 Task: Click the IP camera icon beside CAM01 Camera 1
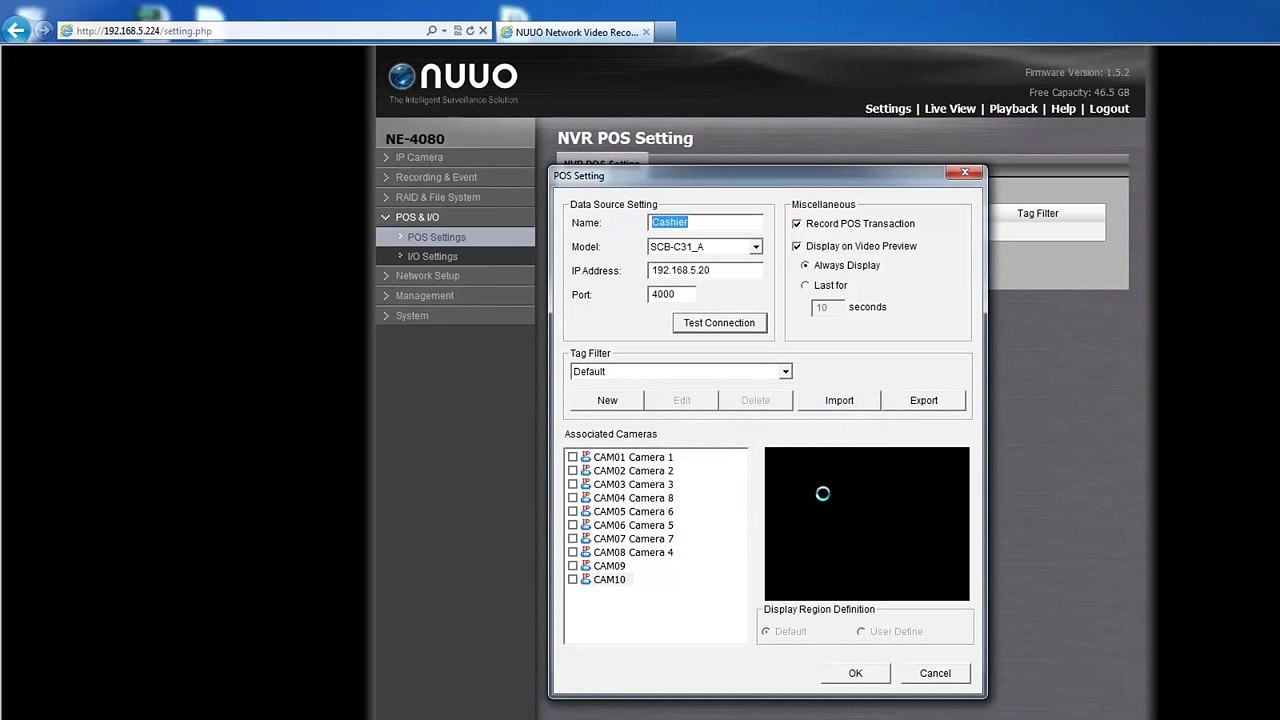tap(586, 457)
